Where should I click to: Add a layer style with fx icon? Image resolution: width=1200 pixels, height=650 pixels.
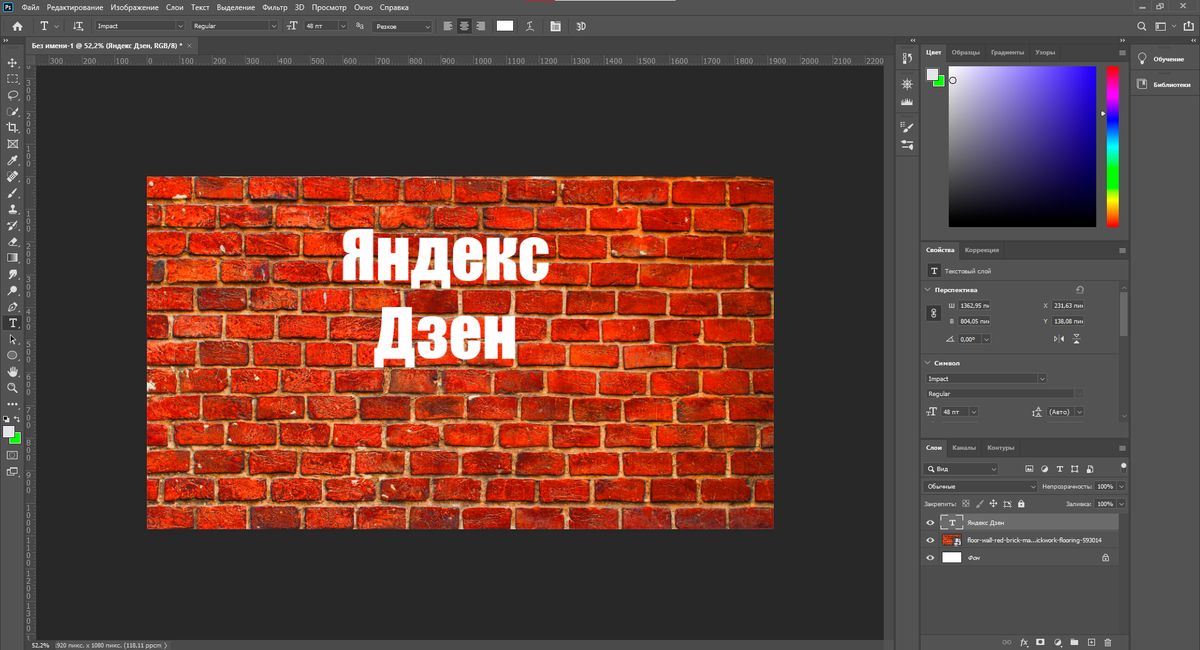click(1024, 642)
